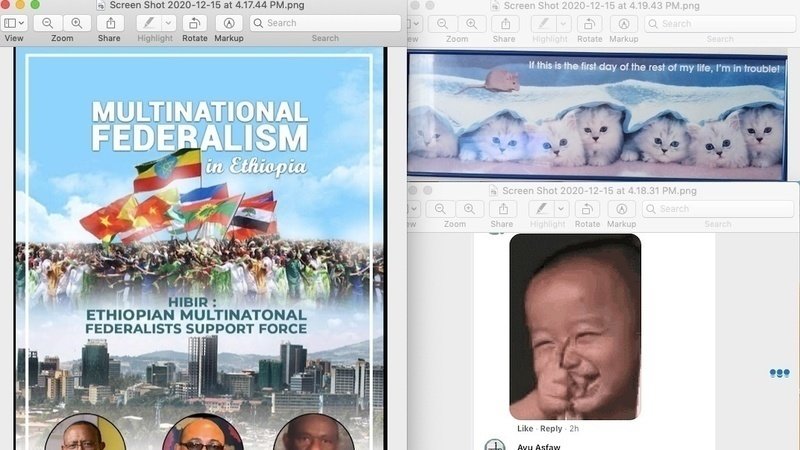
Task: Rotate the Multinational Federalism poster image
Action: [x=194, y=22]
